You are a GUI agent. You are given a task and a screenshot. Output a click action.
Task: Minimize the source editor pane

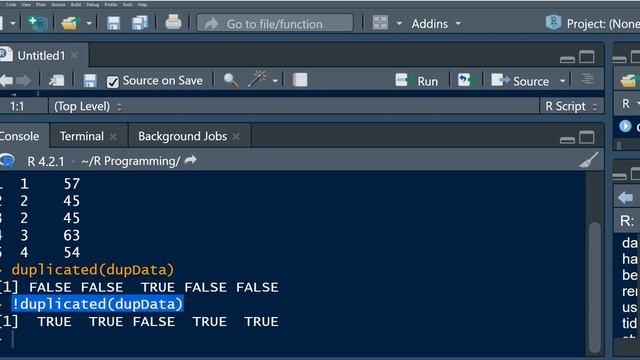[x=567, y=59]
